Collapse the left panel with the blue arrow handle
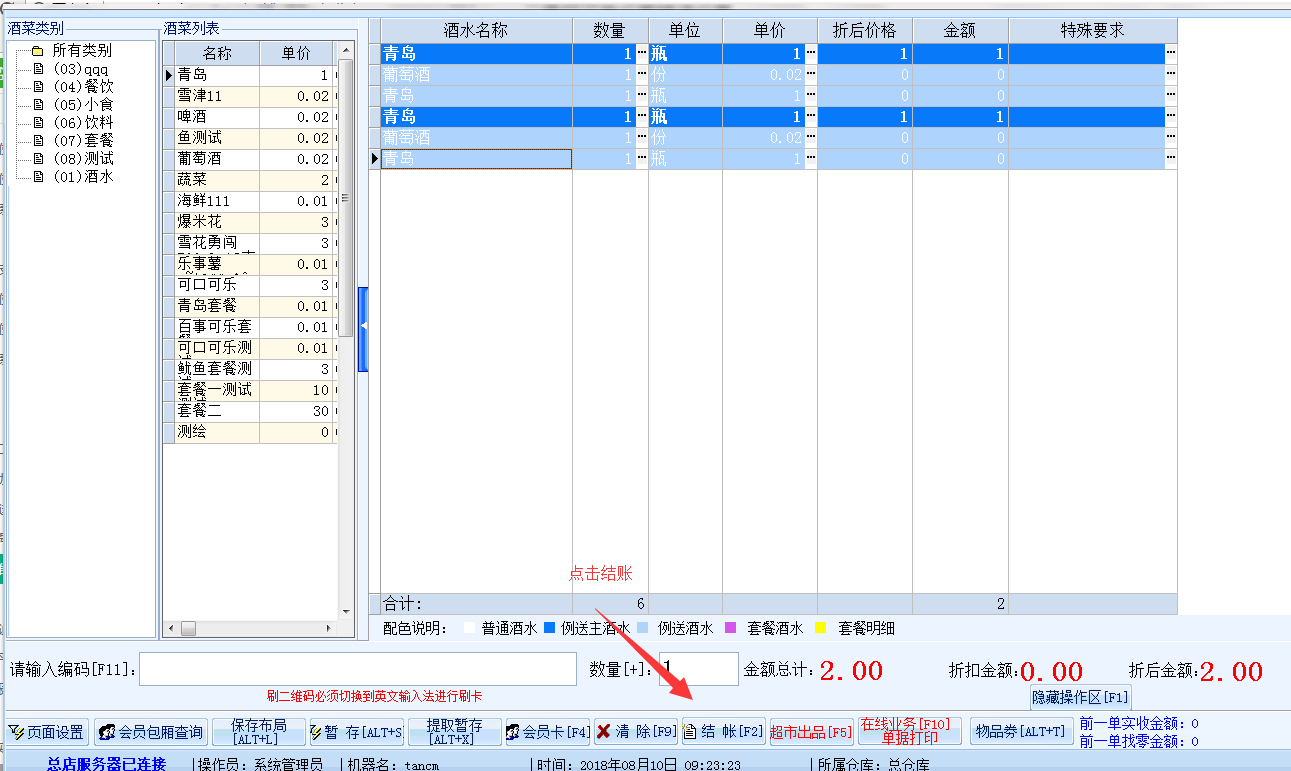This screenshot has height=771, width=1291. 363,328
